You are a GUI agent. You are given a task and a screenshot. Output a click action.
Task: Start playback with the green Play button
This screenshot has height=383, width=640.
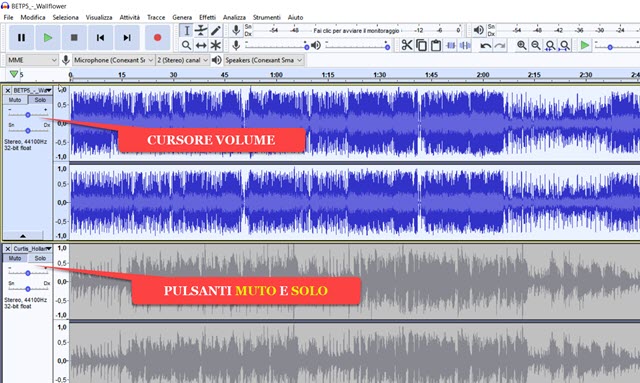[x=48, y=38]
